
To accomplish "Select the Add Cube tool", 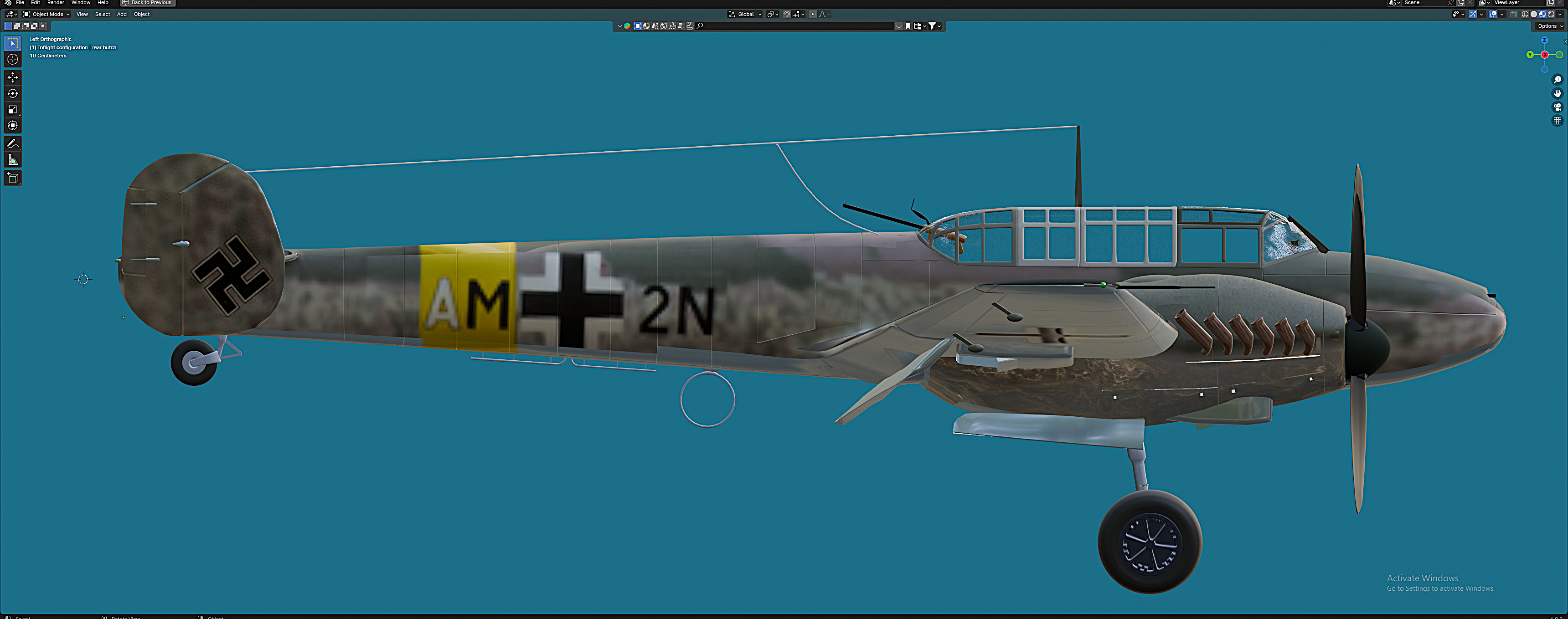I will (13, 178).
